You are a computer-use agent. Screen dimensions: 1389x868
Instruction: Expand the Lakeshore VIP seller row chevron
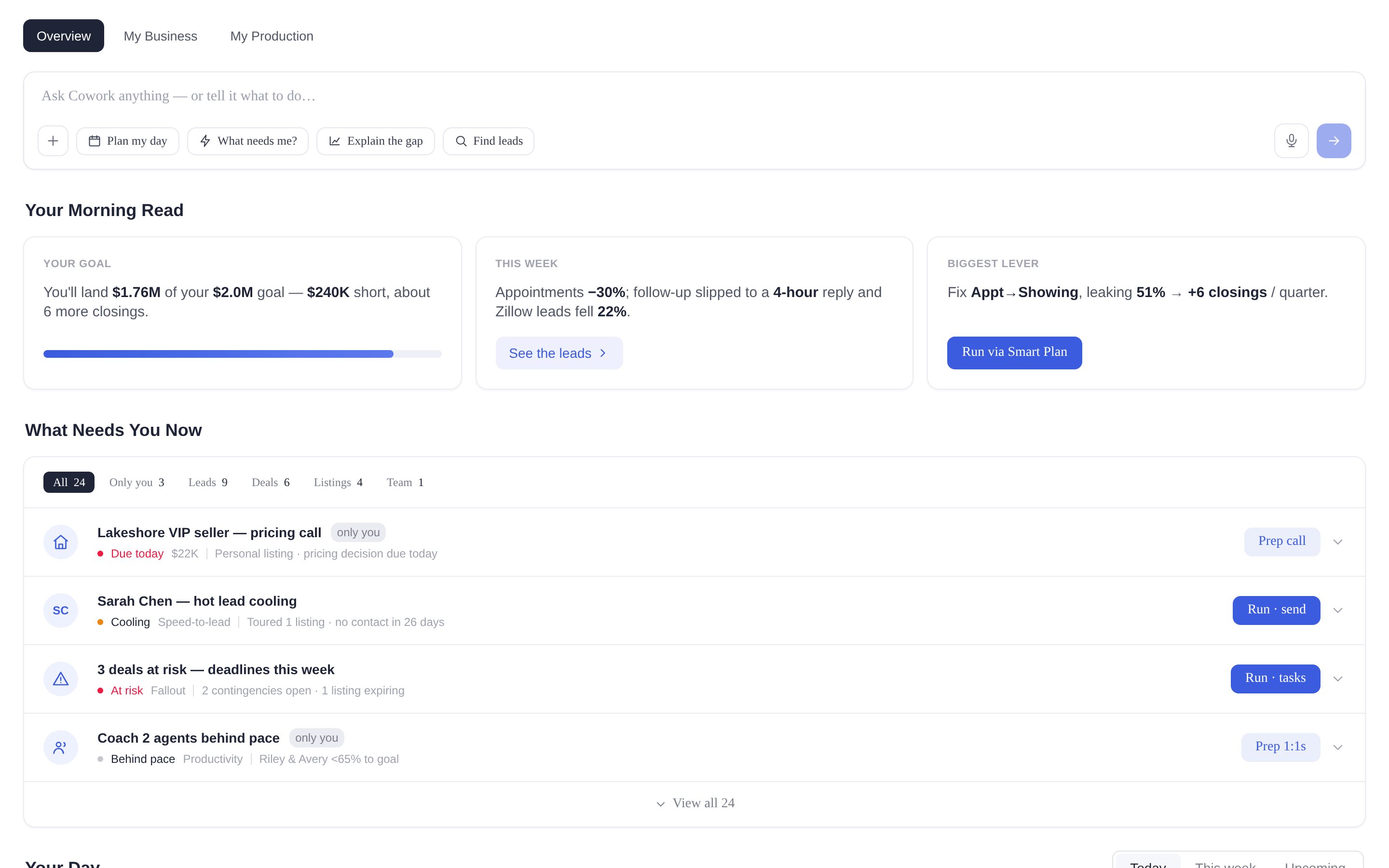coord(1338,542)
